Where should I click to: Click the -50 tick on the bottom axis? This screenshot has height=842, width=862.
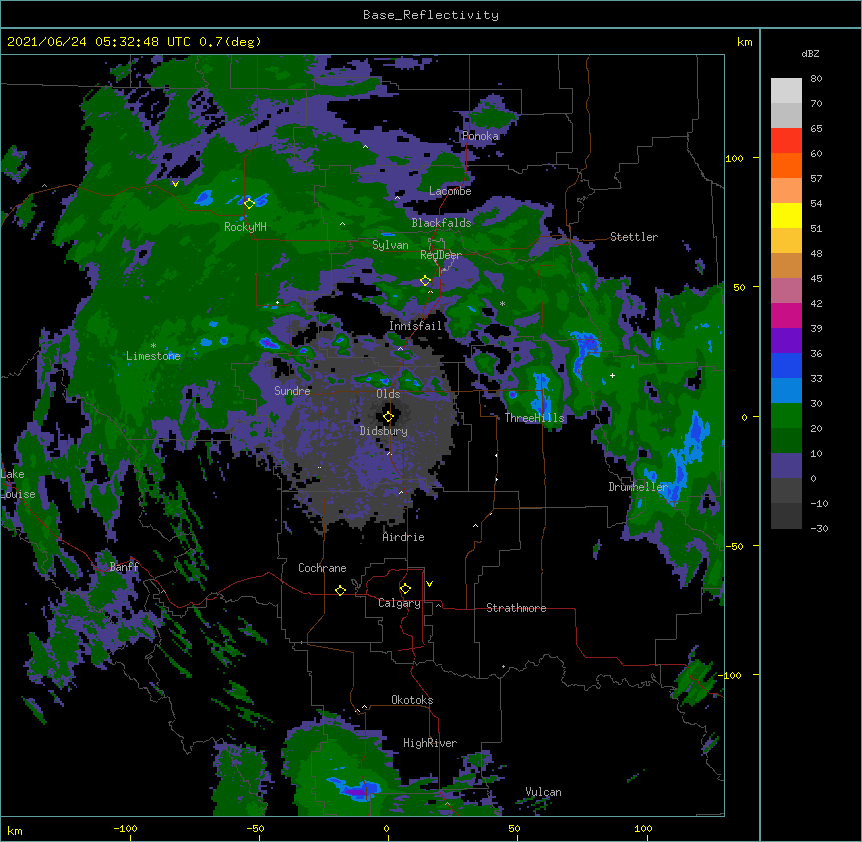click(255, 828)
